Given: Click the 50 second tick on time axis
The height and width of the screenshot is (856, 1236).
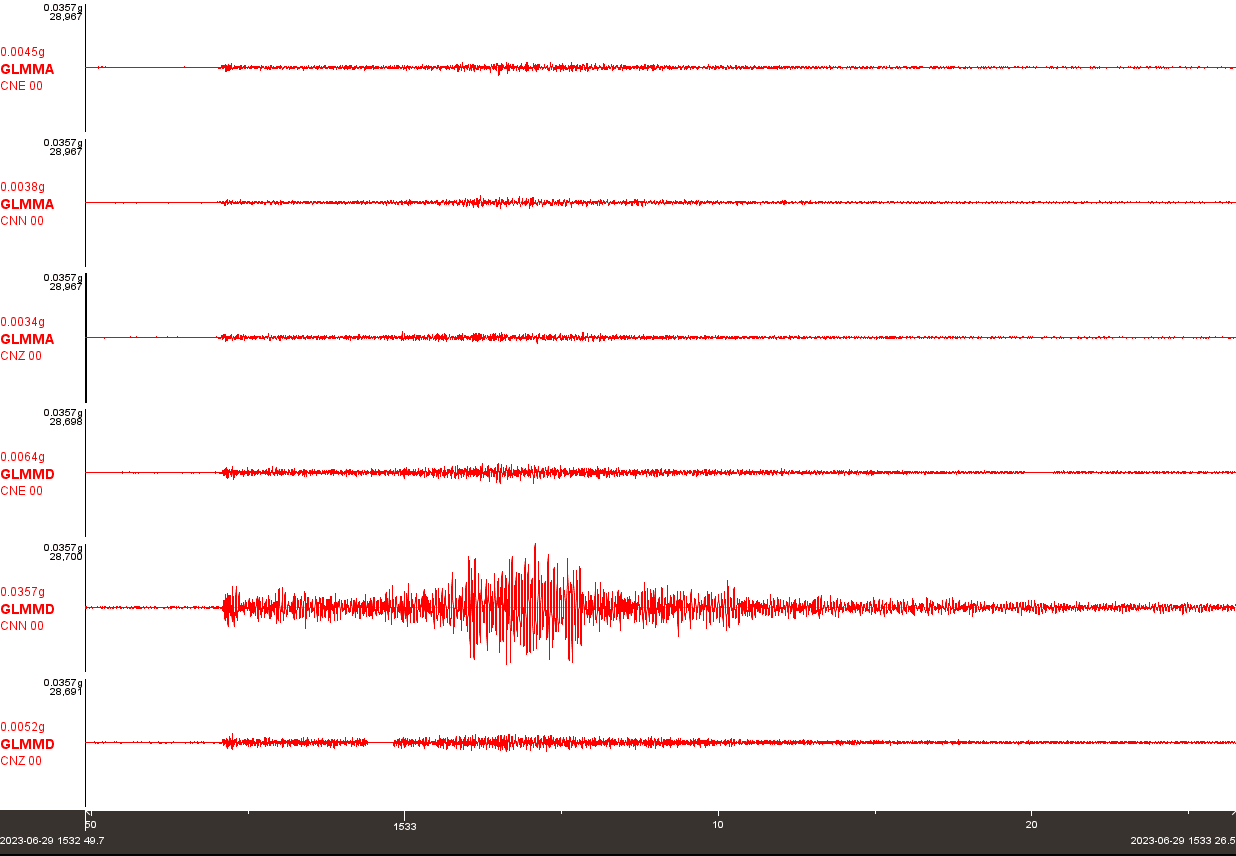Looking at the screenshot, I should pyautogui.click(x=90, y=825).
